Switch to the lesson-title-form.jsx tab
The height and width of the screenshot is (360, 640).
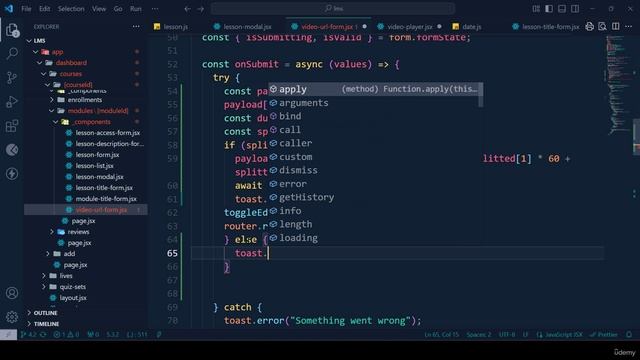click(x=550, y=27)
